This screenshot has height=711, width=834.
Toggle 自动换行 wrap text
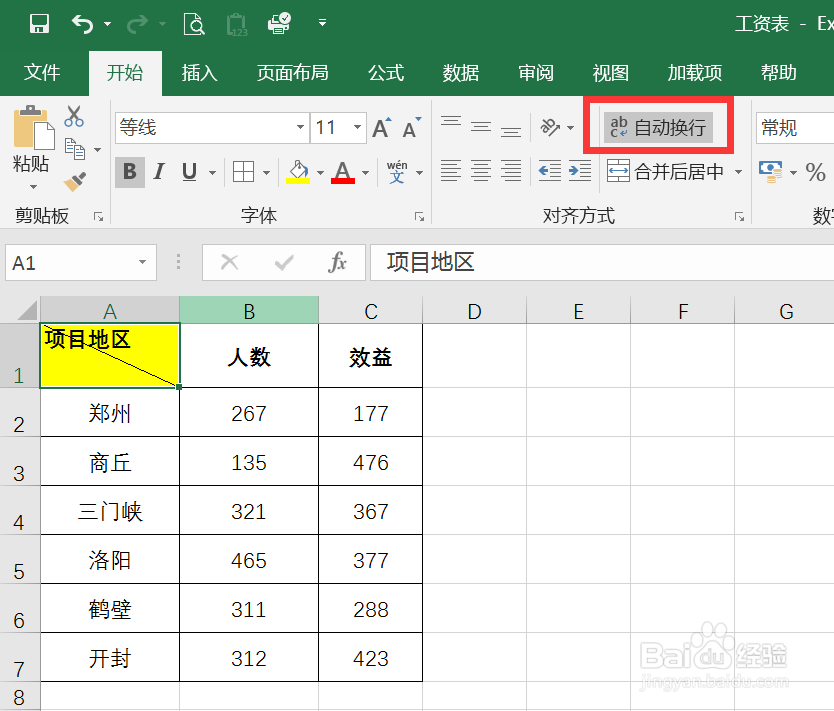(x=657, y=127)
